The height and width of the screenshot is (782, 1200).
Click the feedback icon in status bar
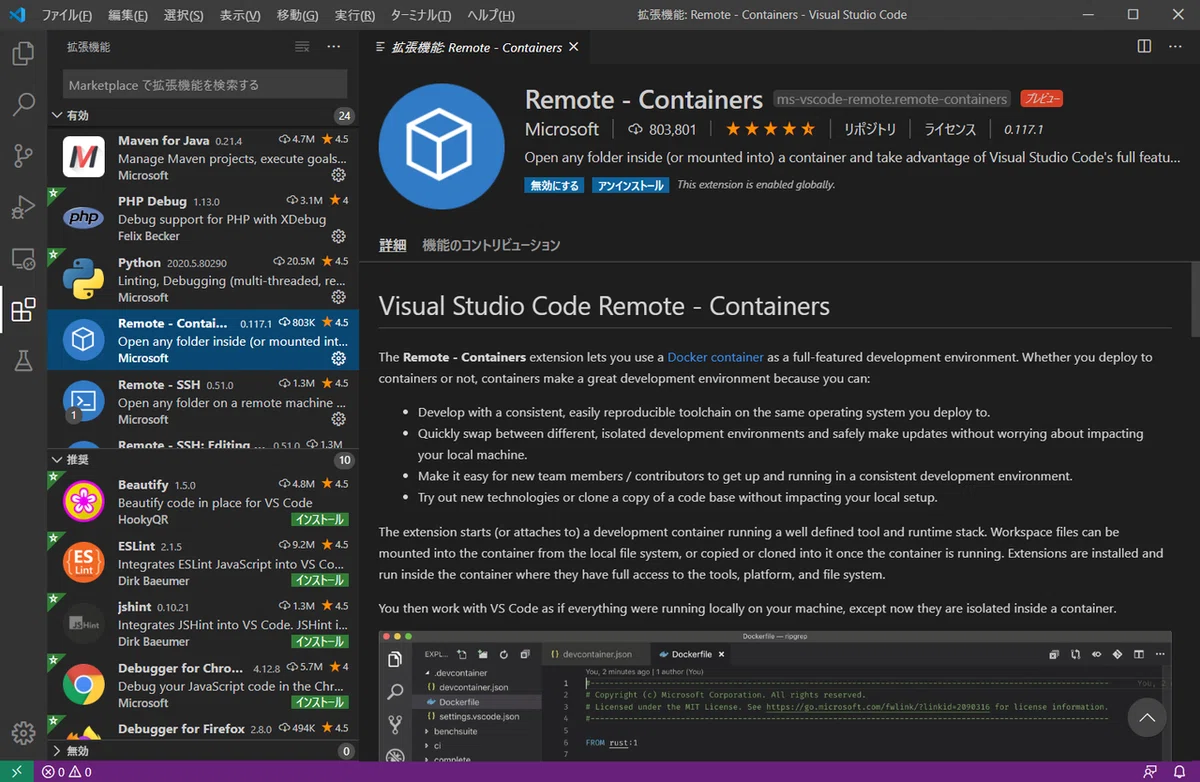pyautogui.click(x=1152, y=772)
